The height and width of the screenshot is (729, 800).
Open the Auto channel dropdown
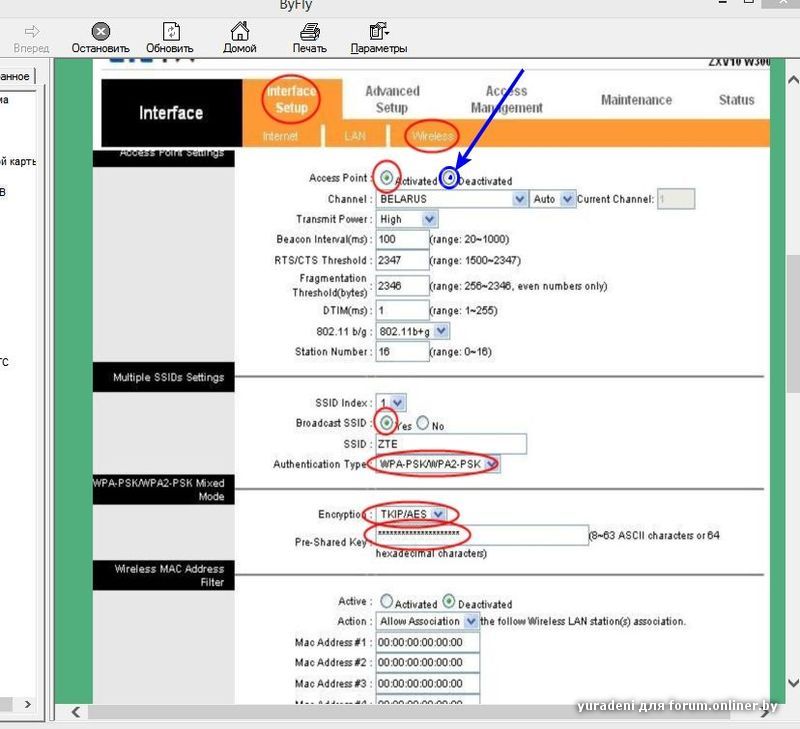[552, 199]
